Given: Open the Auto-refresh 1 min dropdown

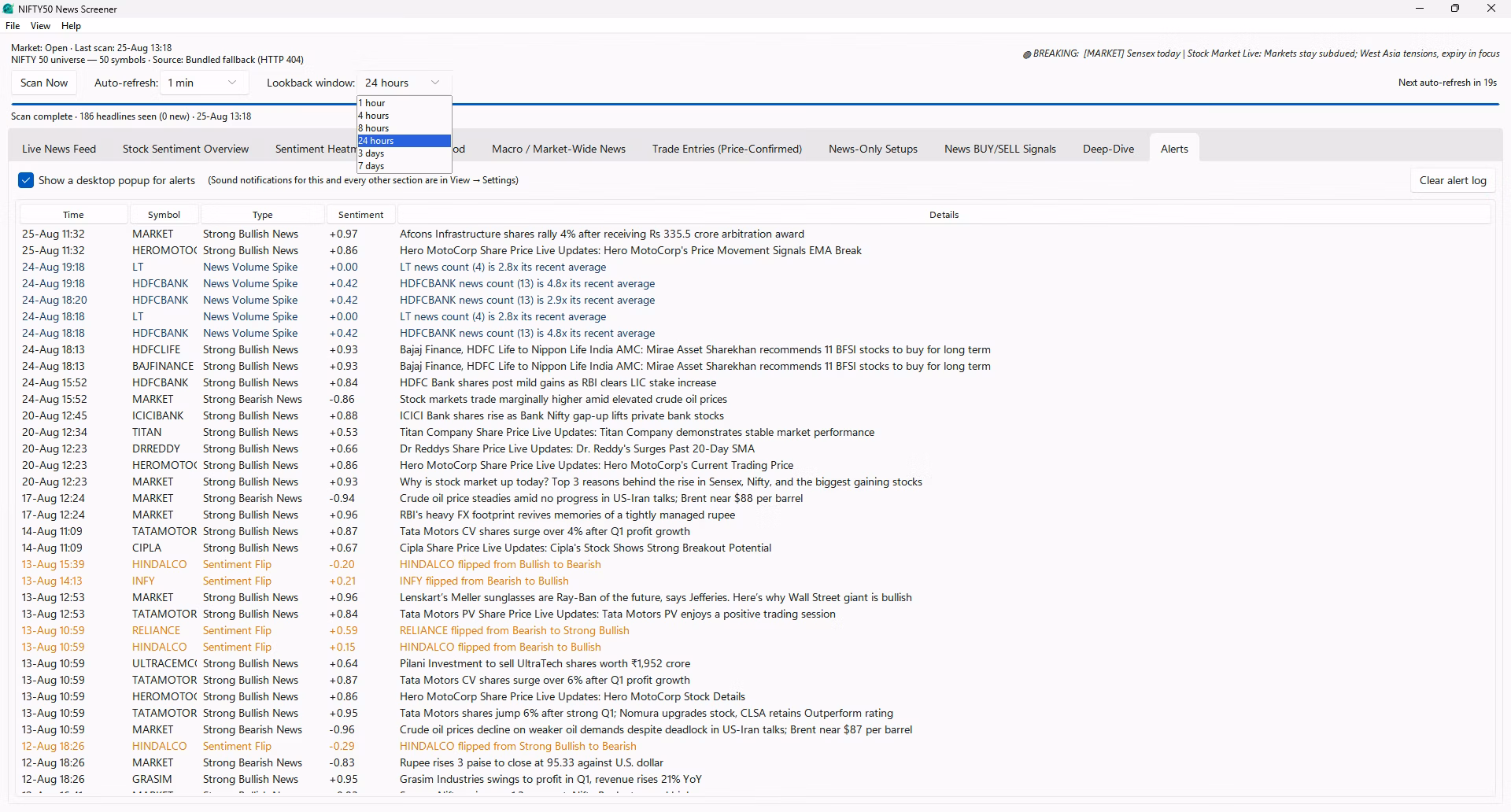Looking at the screenshot, I should coord(204,83).
